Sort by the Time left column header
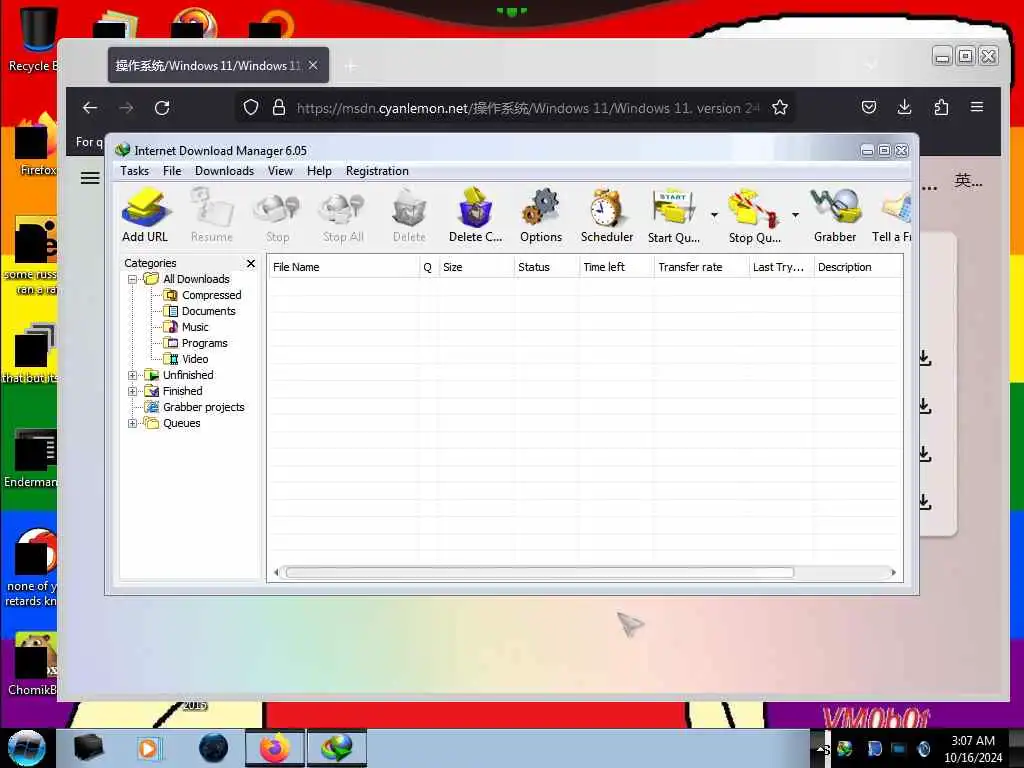 click(616, 267)
